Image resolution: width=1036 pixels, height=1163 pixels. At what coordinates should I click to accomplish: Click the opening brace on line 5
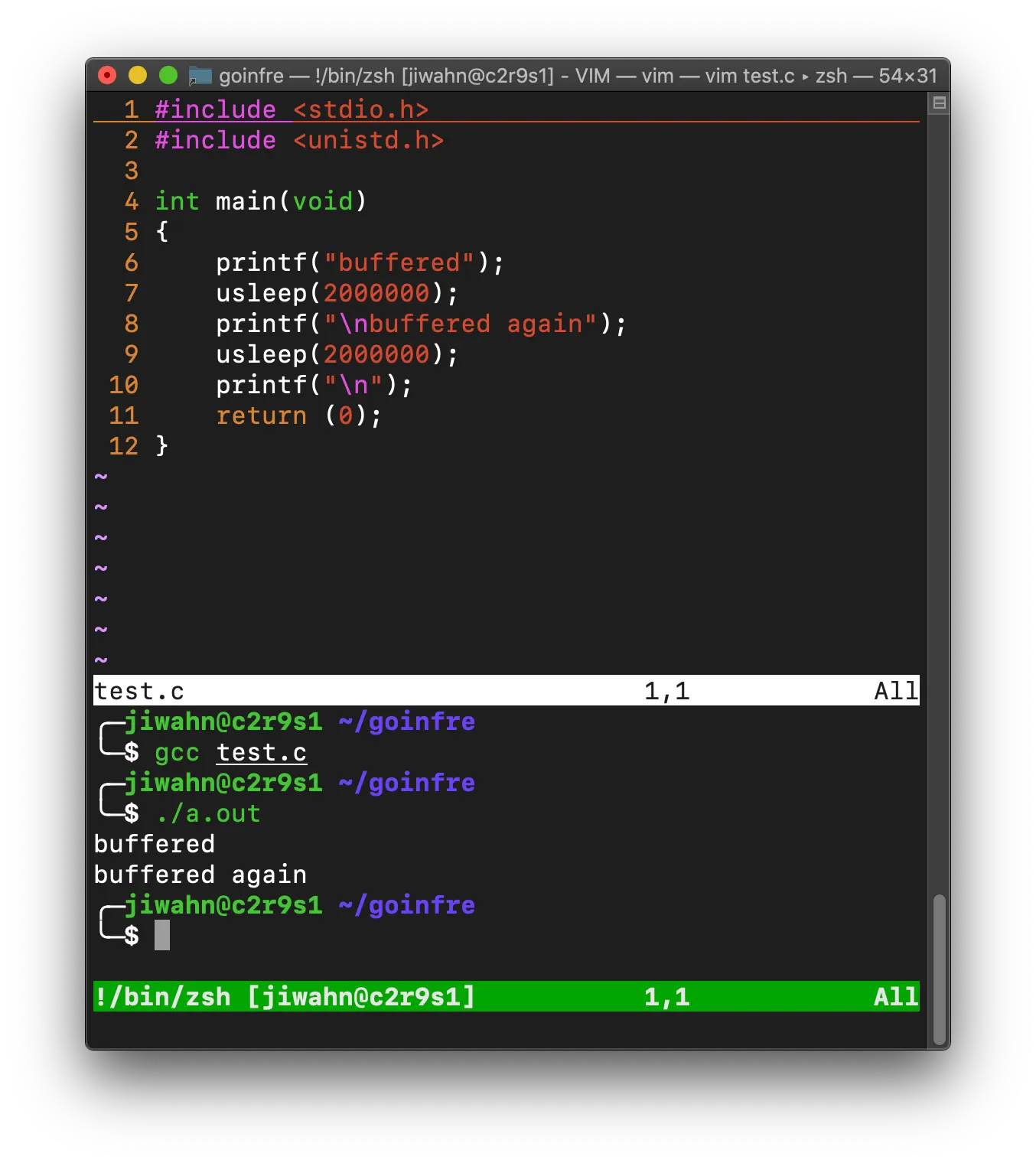[x=161, y=232]
